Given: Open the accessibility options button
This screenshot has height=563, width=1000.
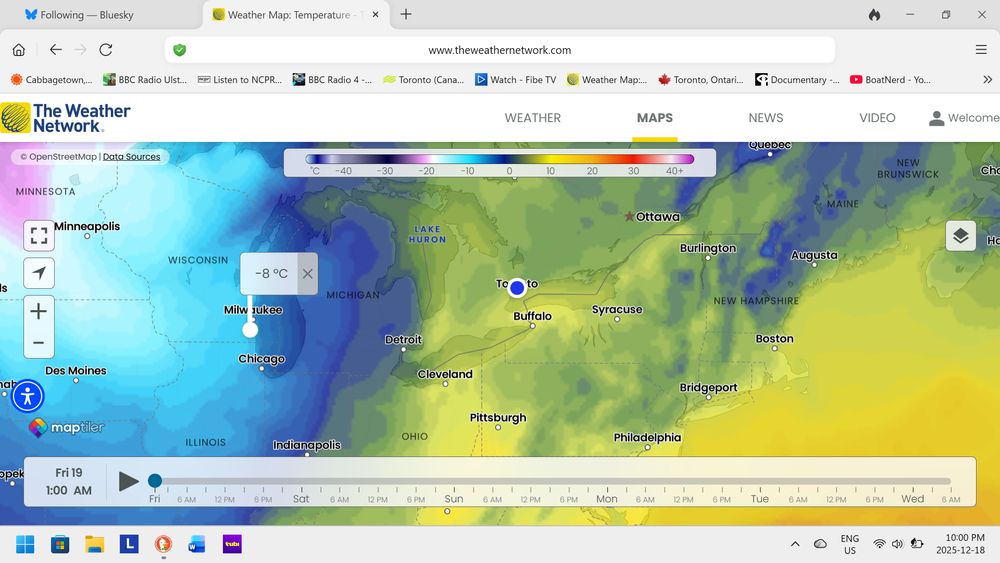Looking at the screenshot, I should 27,396.
